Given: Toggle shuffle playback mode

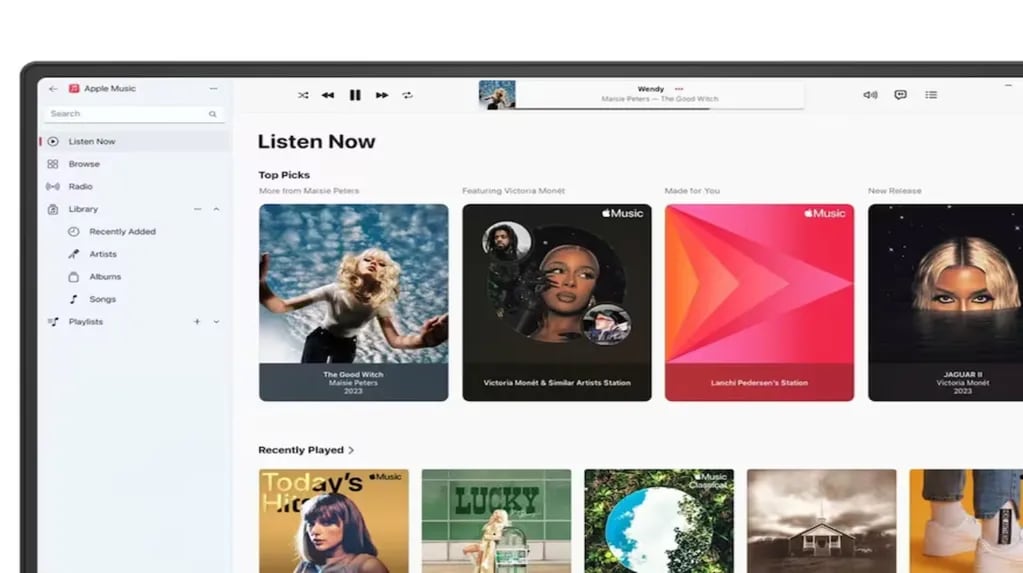Looking at the screenshot, I should [303, 95].
